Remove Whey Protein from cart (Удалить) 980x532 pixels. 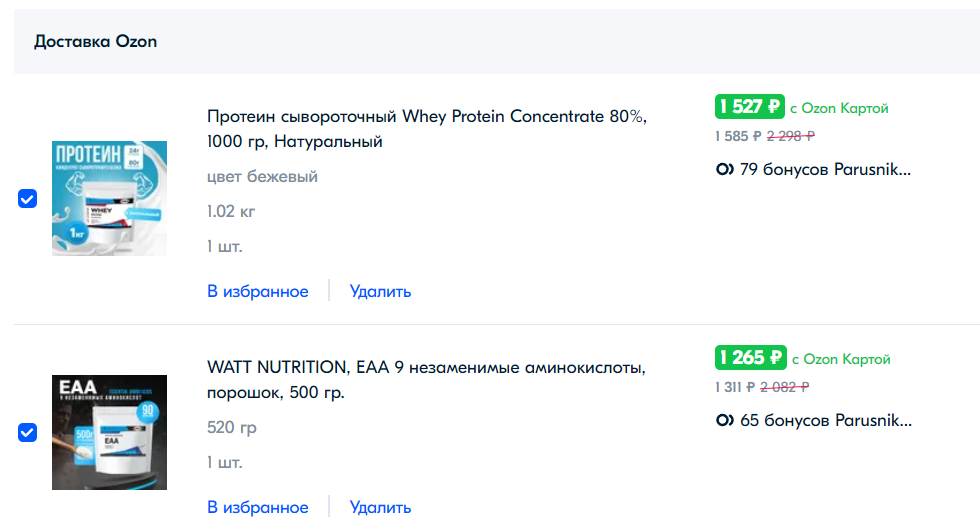[380, 291]
